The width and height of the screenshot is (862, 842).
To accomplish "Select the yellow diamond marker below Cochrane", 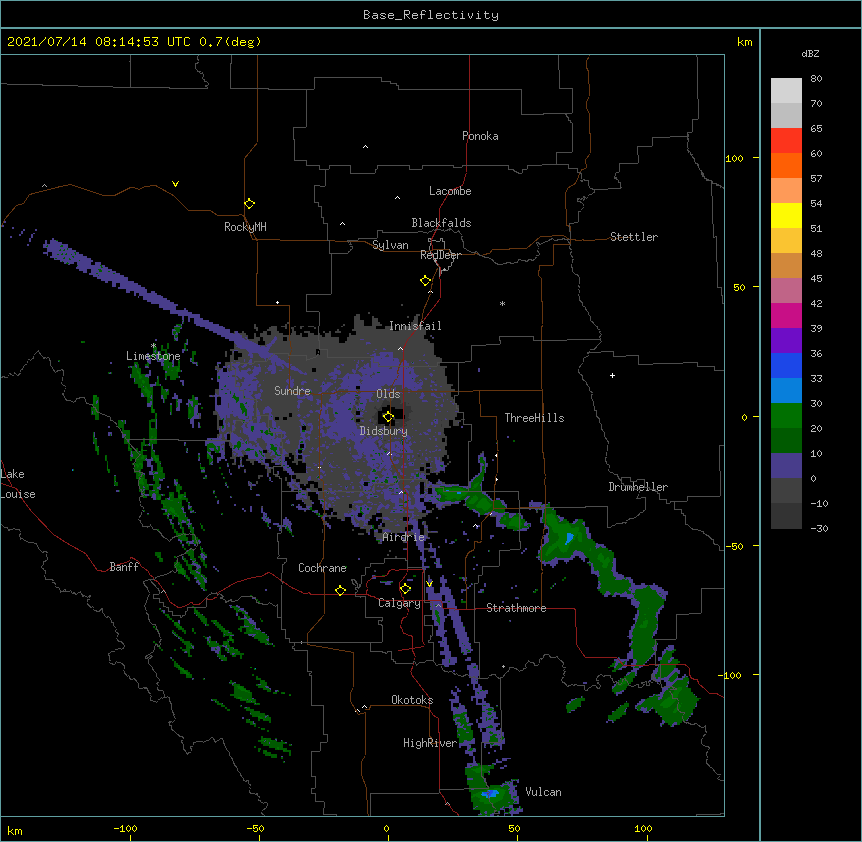I will point(340,590).
